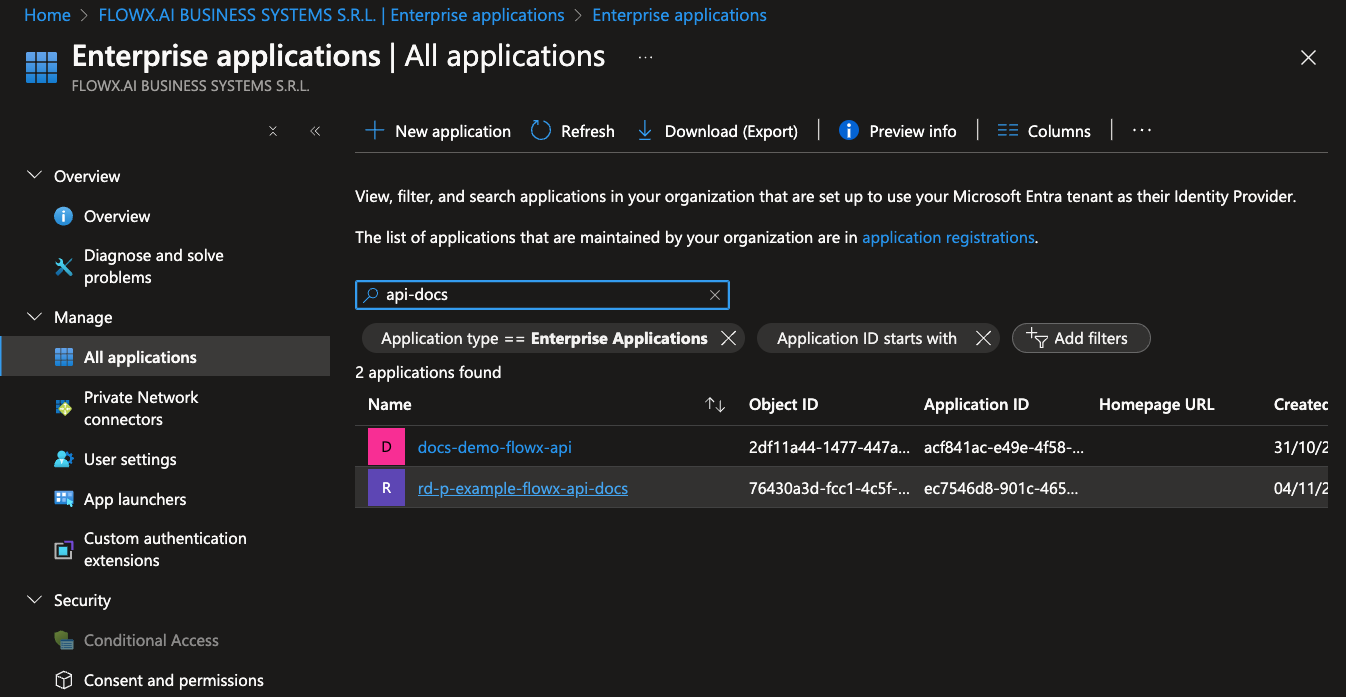Image resolution: width=1346 pixels, height=697 pixels.
Task: Click the Custom authentication extensions icon
Action: [64, 549]
